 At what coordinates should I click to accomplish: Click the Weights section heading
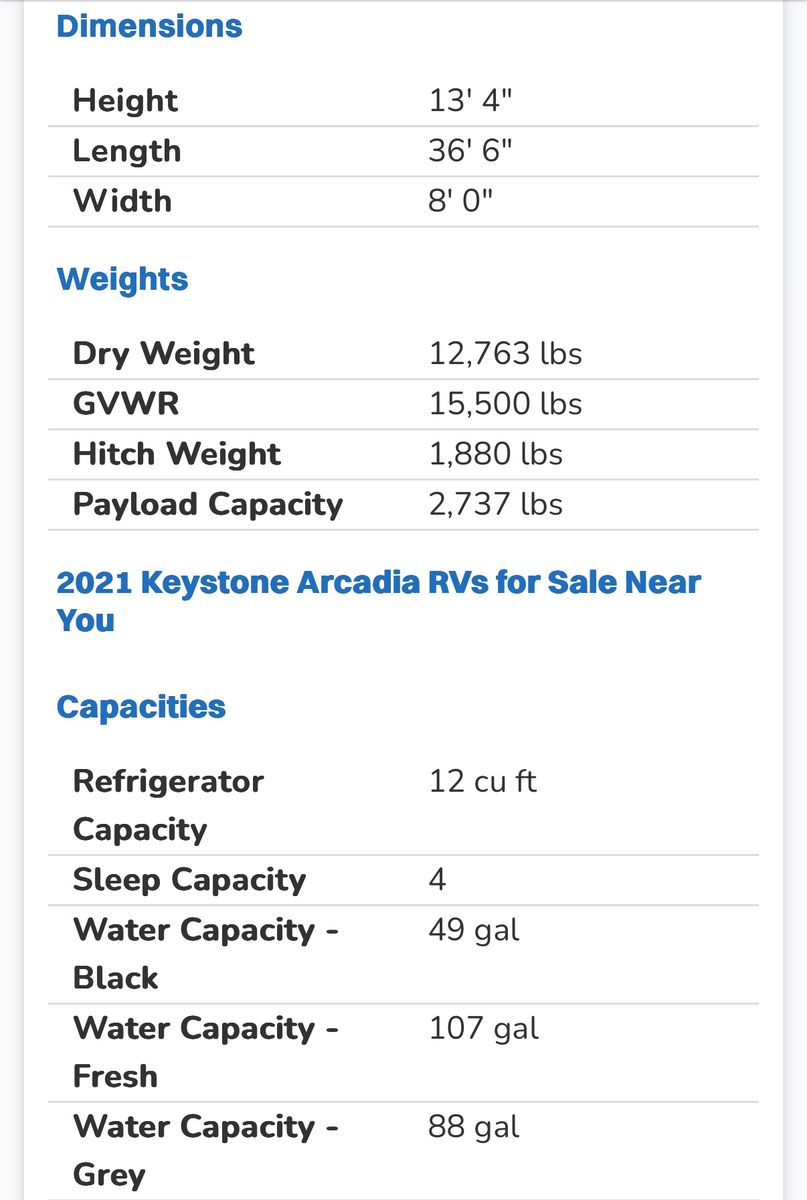click(122, 279)
